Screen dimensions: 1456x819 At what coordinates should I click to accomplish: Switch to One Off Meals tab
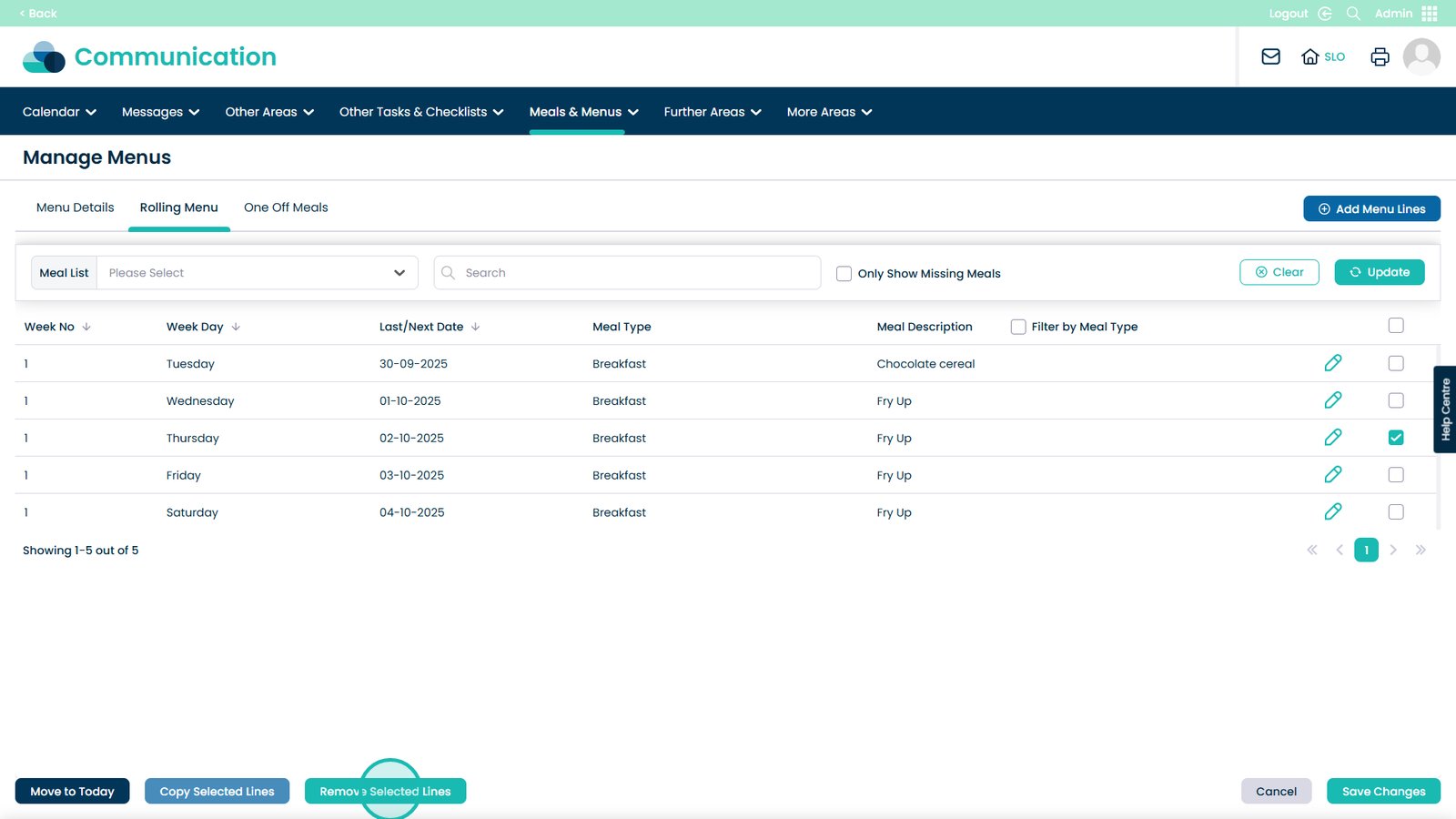pyautogui.click(x=286, y=207)
